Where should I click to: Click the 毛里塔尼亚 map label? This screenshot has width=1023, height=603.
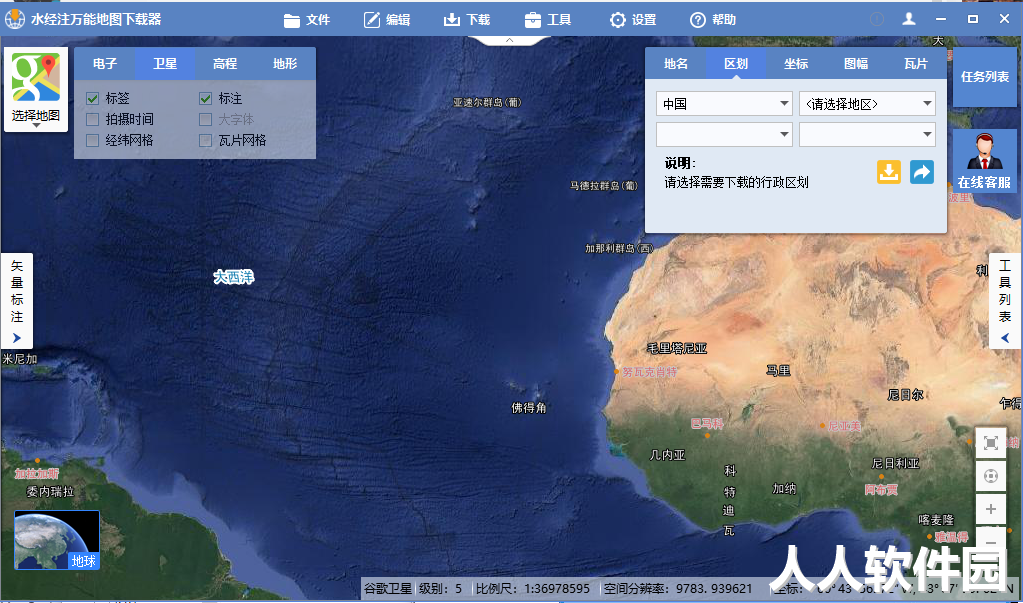pyautogui.click(x=677, y=348)
